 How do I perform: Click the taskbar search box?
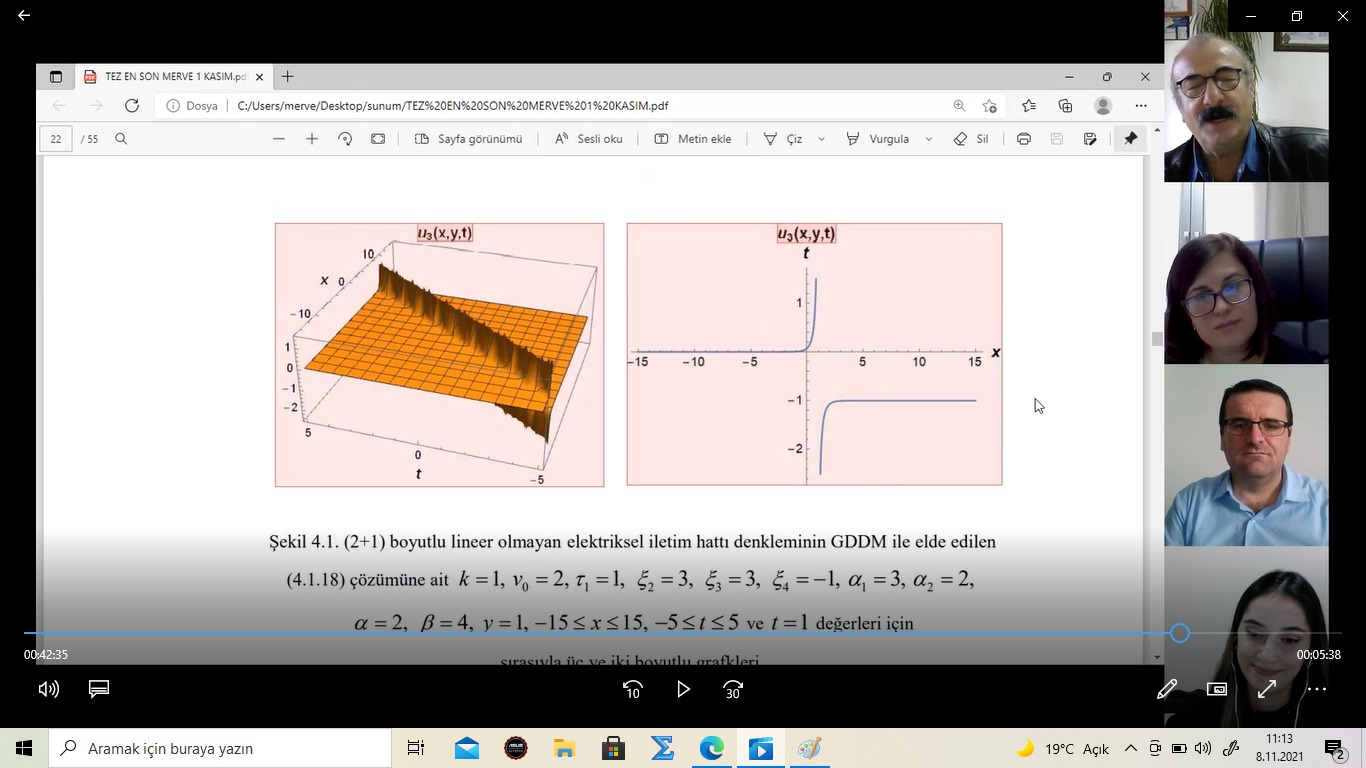pos(220,748)
